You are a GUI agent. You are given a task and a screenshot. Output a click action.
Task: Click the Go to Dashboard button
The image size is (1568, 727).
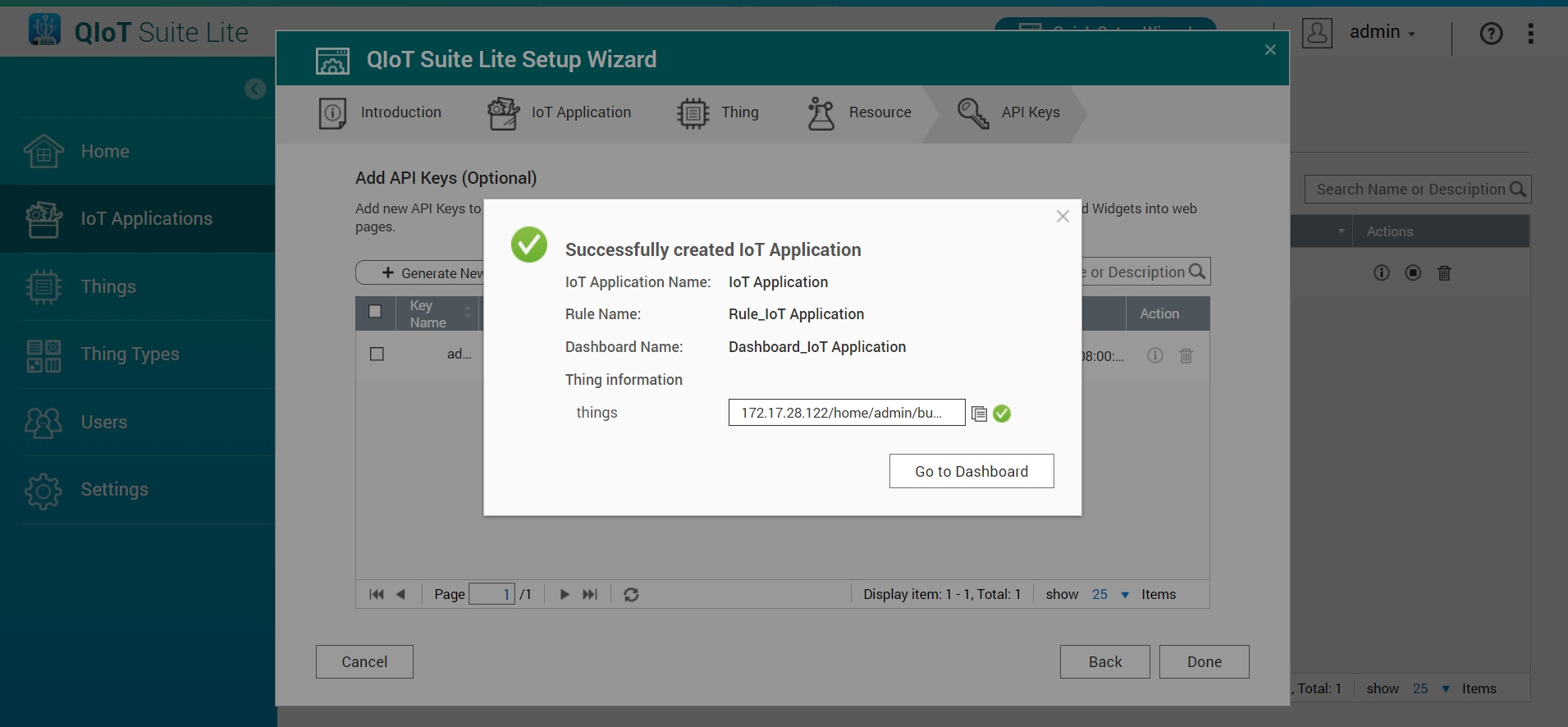971,472
